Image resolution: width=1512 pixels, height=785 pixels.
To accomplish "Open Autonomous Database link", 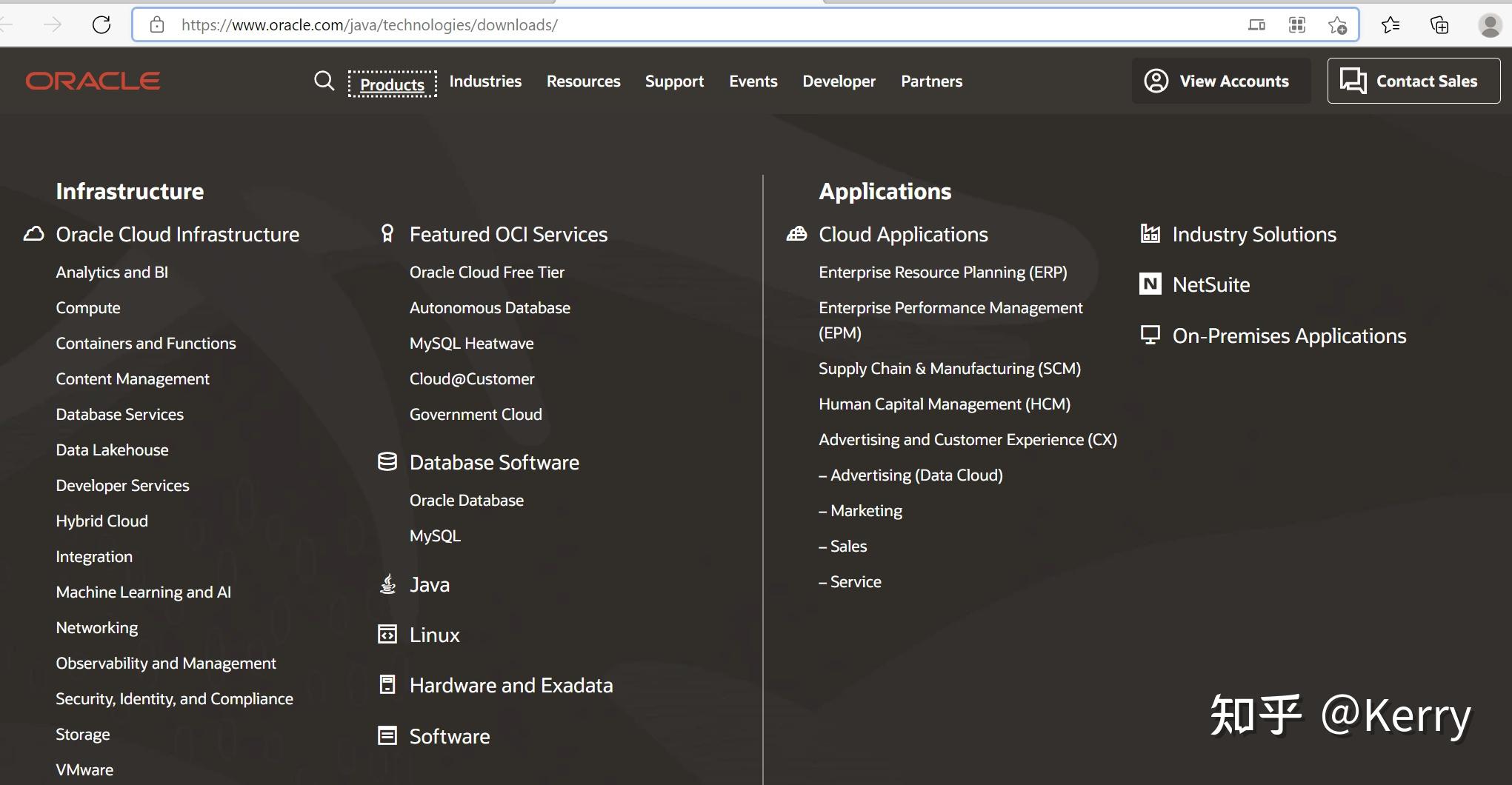I will pyautogui.click(x=490, y=307).
